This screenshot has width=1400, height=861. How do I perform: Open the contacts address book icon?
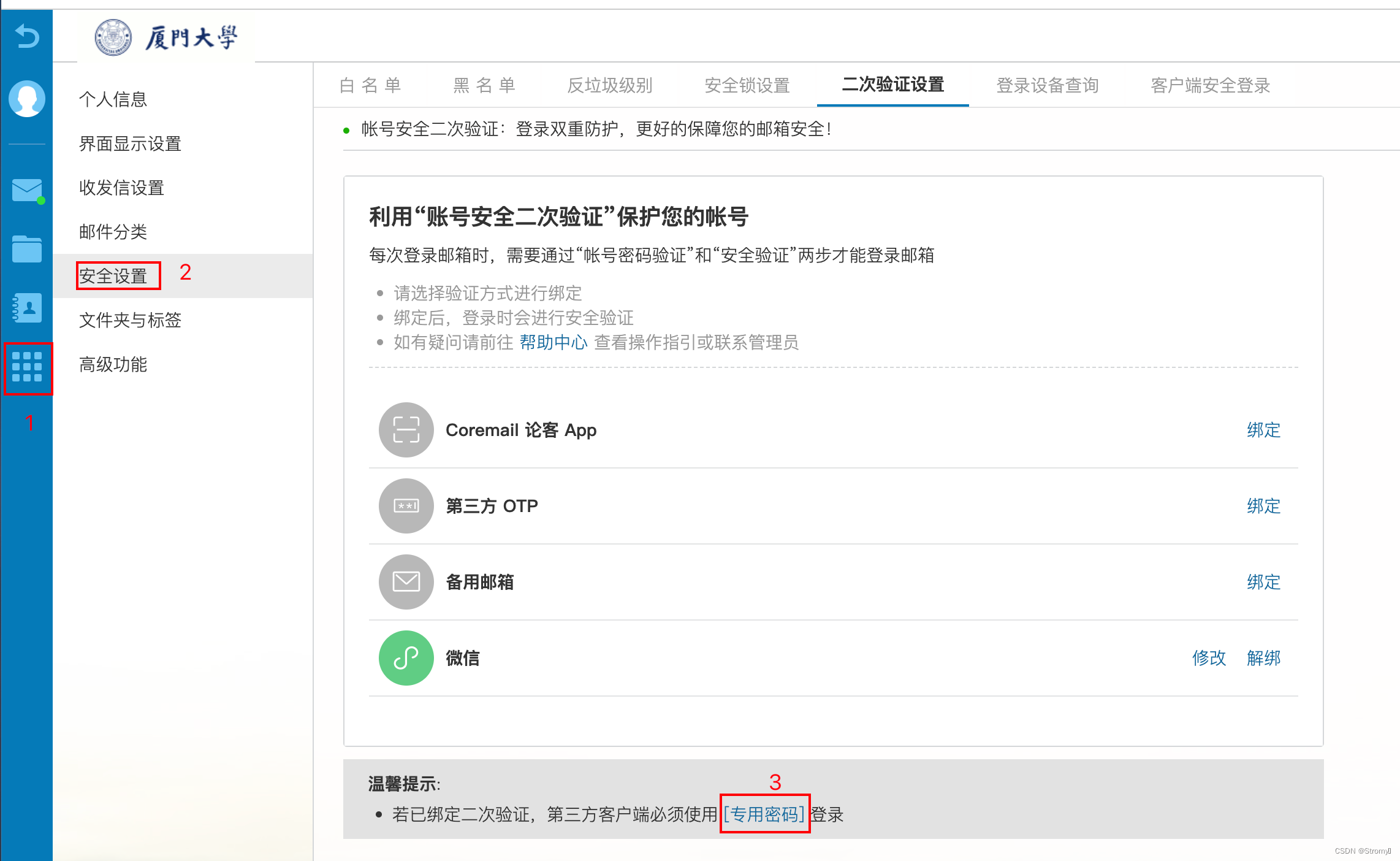(x=27, y=307)
